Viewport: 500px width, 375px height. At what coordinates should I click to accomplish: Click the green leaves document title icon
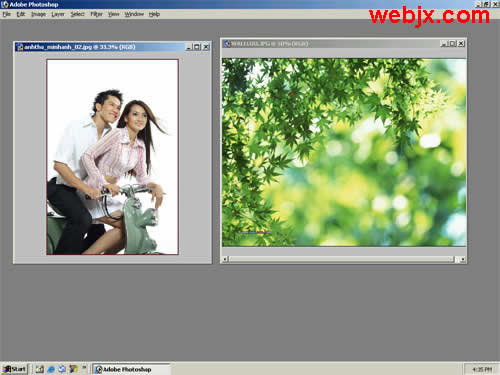pos(228,44)
